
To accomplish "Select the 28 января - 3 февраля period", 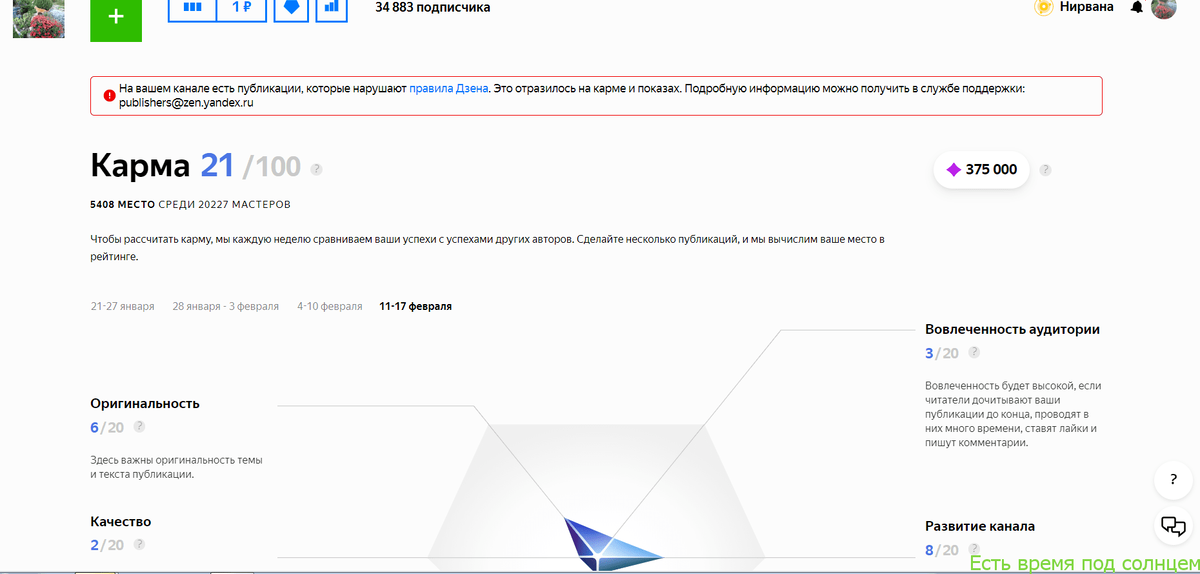I will pos(225,306).
